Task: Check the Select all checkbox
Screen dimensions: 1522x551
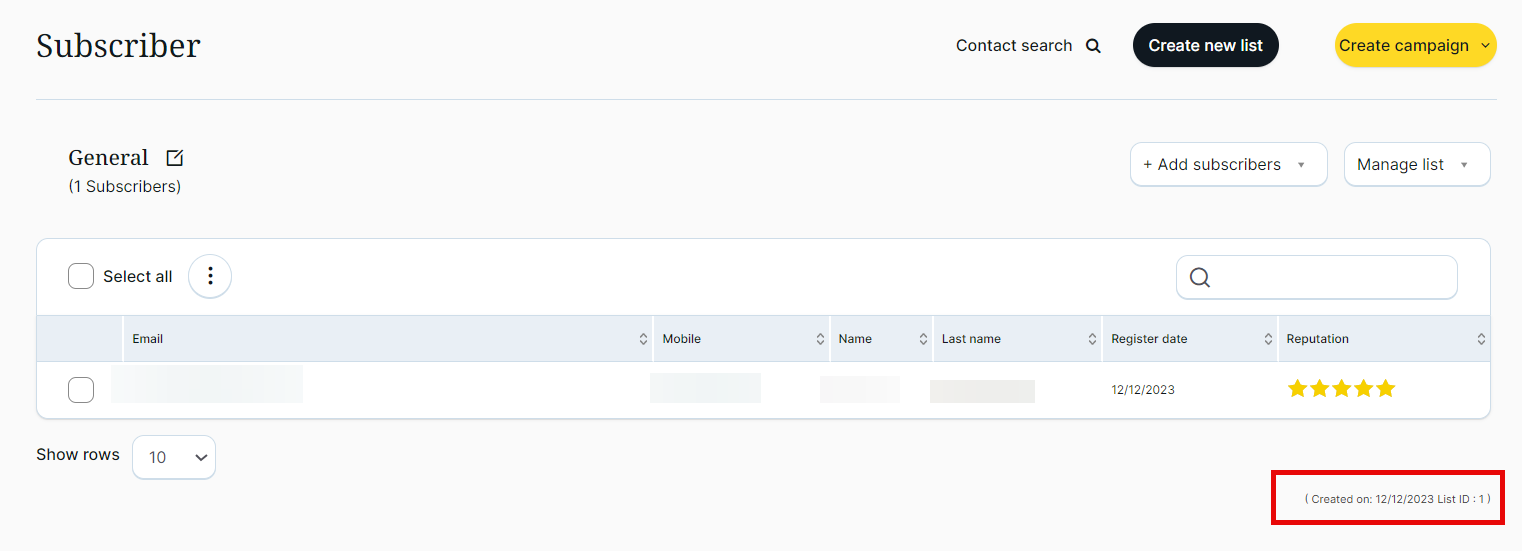Action: [81, 276]
